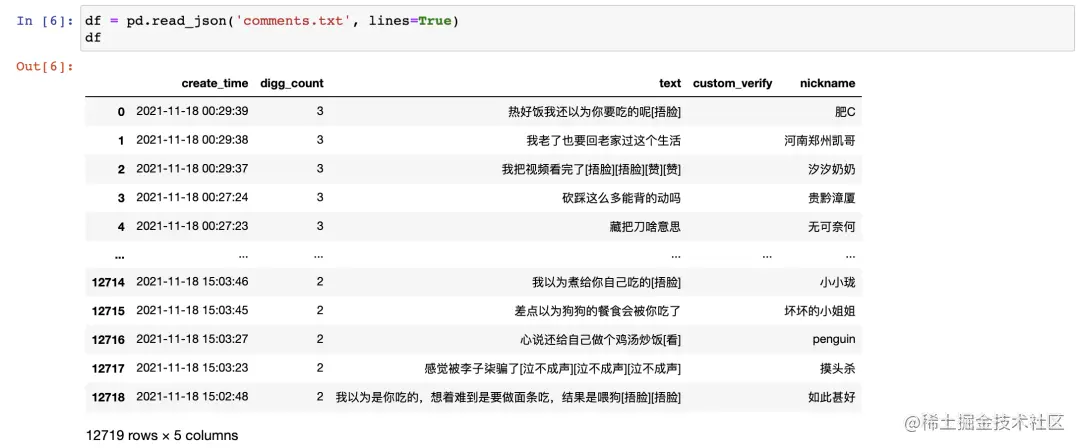This screenshot has height=448, width=1080.
Task: Click nickname 贵黔漳厦
Action: [x=832, y=198]
